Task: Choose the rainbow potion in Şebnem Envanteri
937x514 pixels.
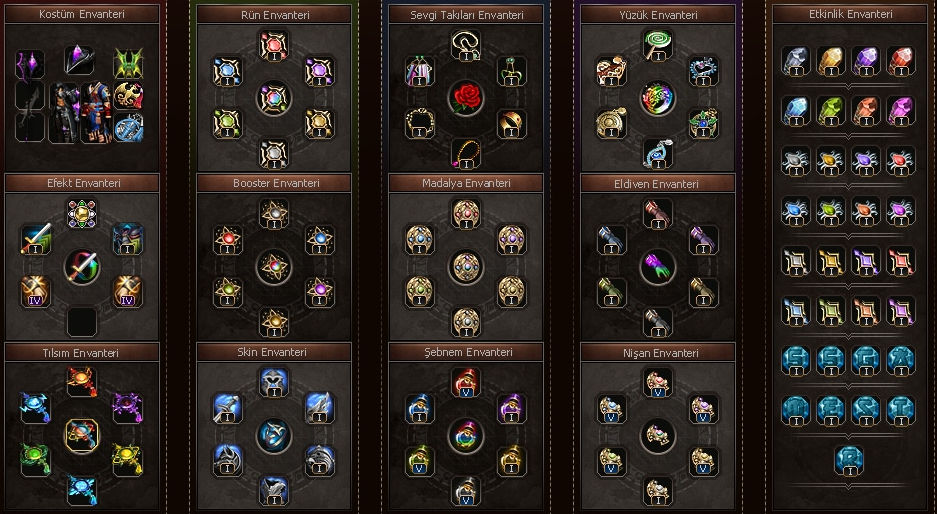Action: coord(466,435)
